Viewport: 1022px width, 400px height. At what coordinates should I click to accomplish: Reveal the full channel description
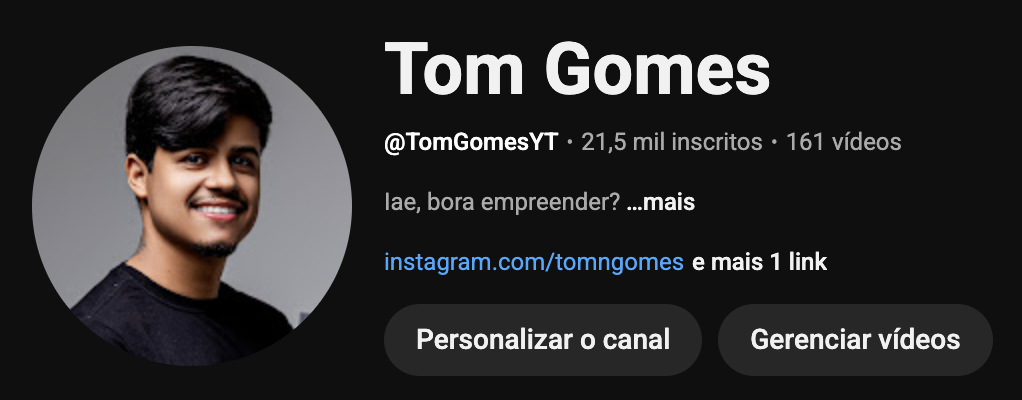[x=660, y=203]
